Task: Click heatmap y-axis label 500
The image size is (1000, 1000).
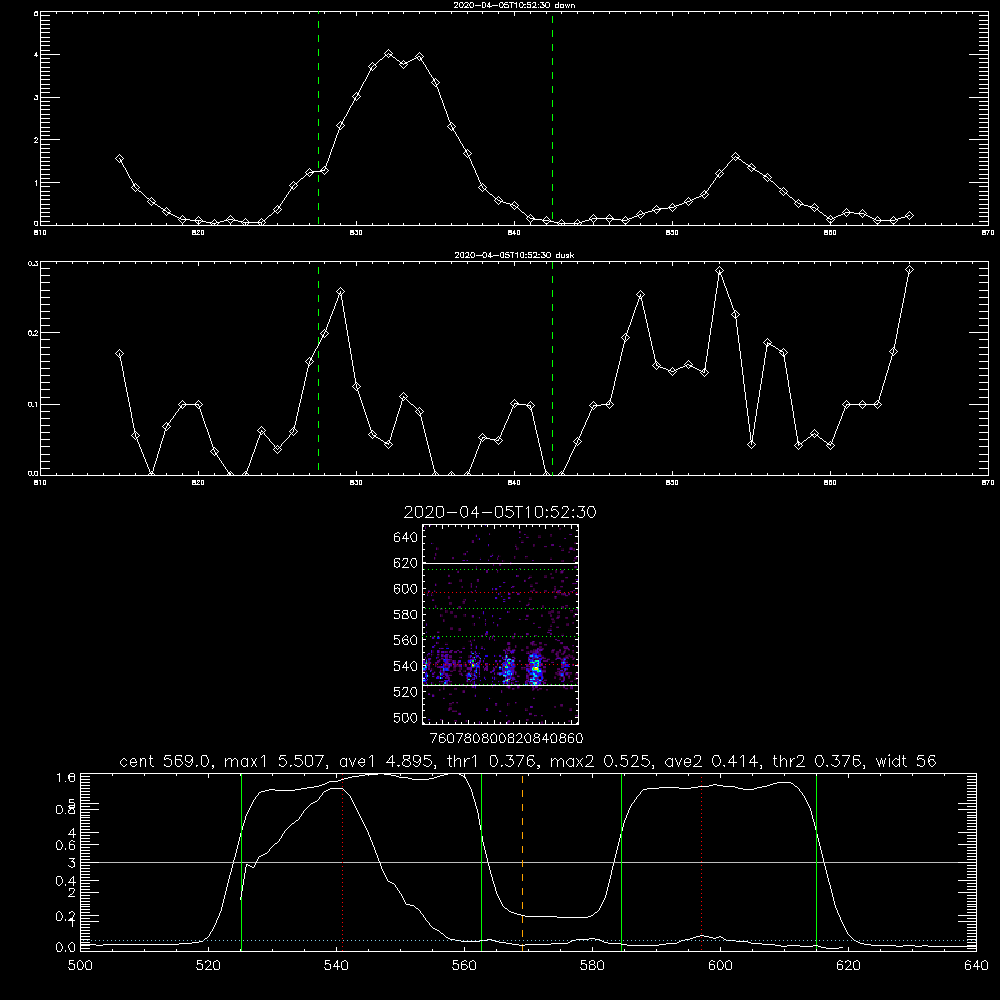Action: click(x=406, y=717)
